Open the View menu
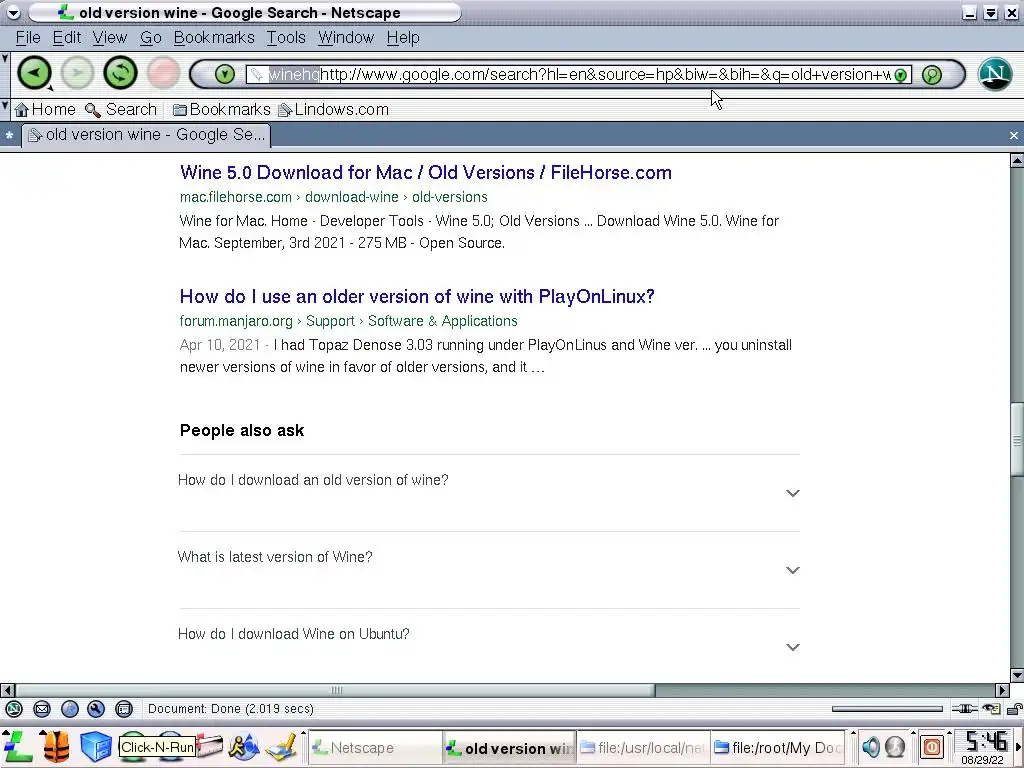This screenshot has height=768, width=1024. [110, 38]
